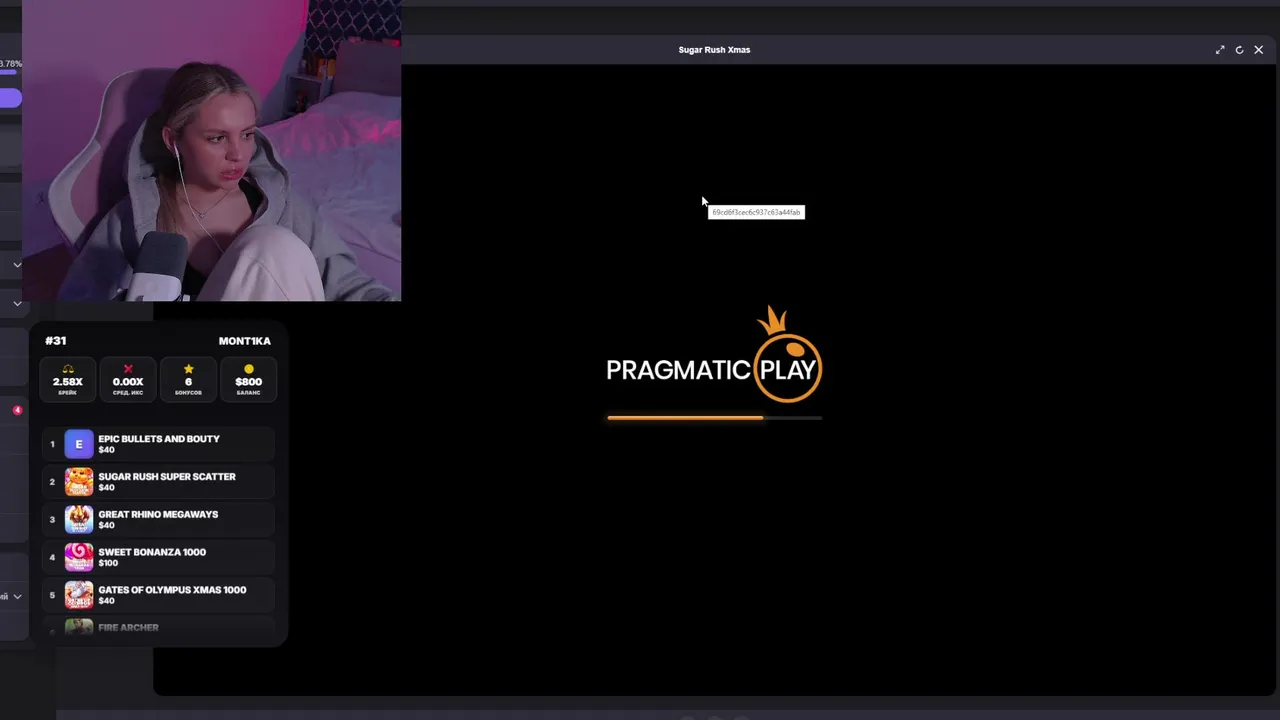Screen dimensions: 1280x720
Task: Click the "SUGAR RUSH SUPER SCATTER" title
Action: click(x=167, y=477)
